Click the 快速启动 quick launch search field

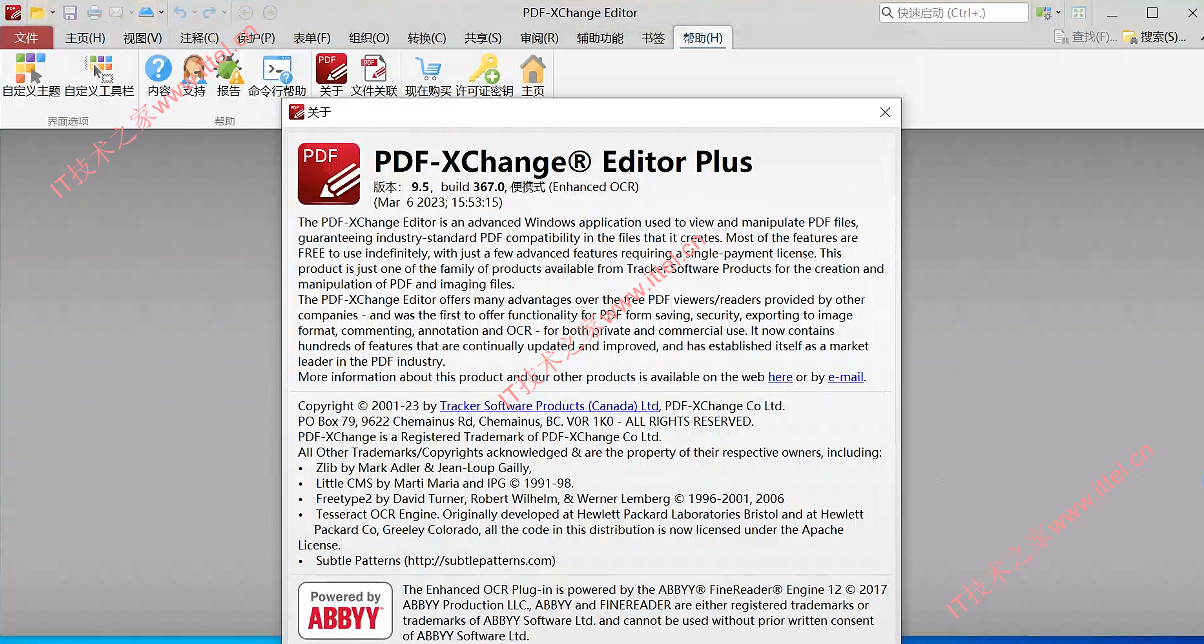(x=954, y=13)
